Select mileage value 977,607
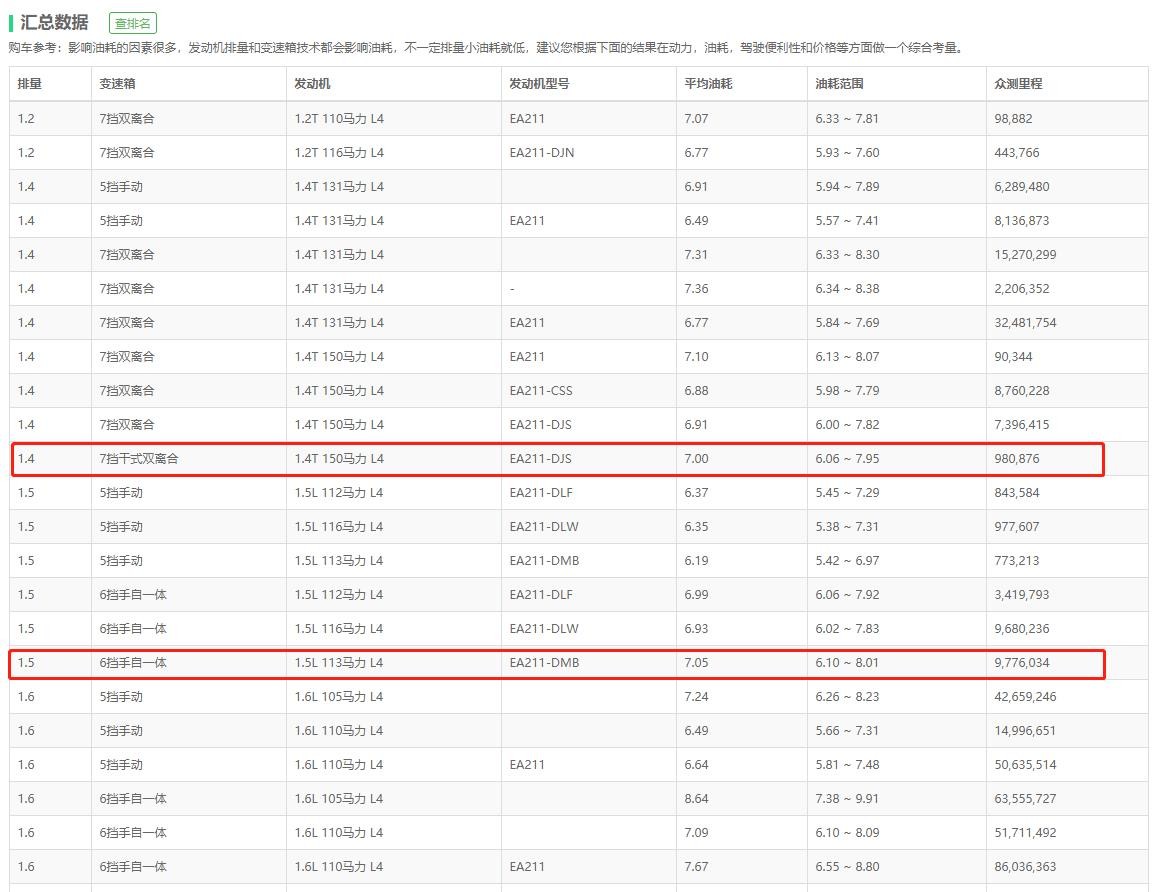The height and width of the screenshot is (892, 1155). (x=1017, y=527)
